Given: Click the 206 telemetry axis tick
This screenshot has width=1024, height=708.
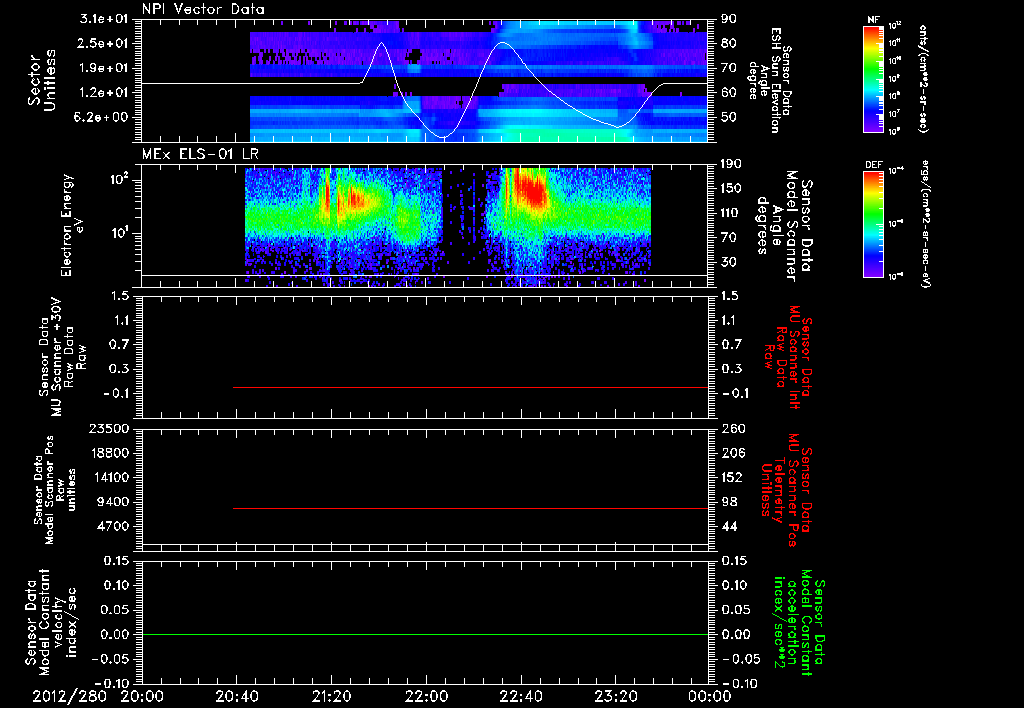Looking at the screenshot, I should point(733,453).
